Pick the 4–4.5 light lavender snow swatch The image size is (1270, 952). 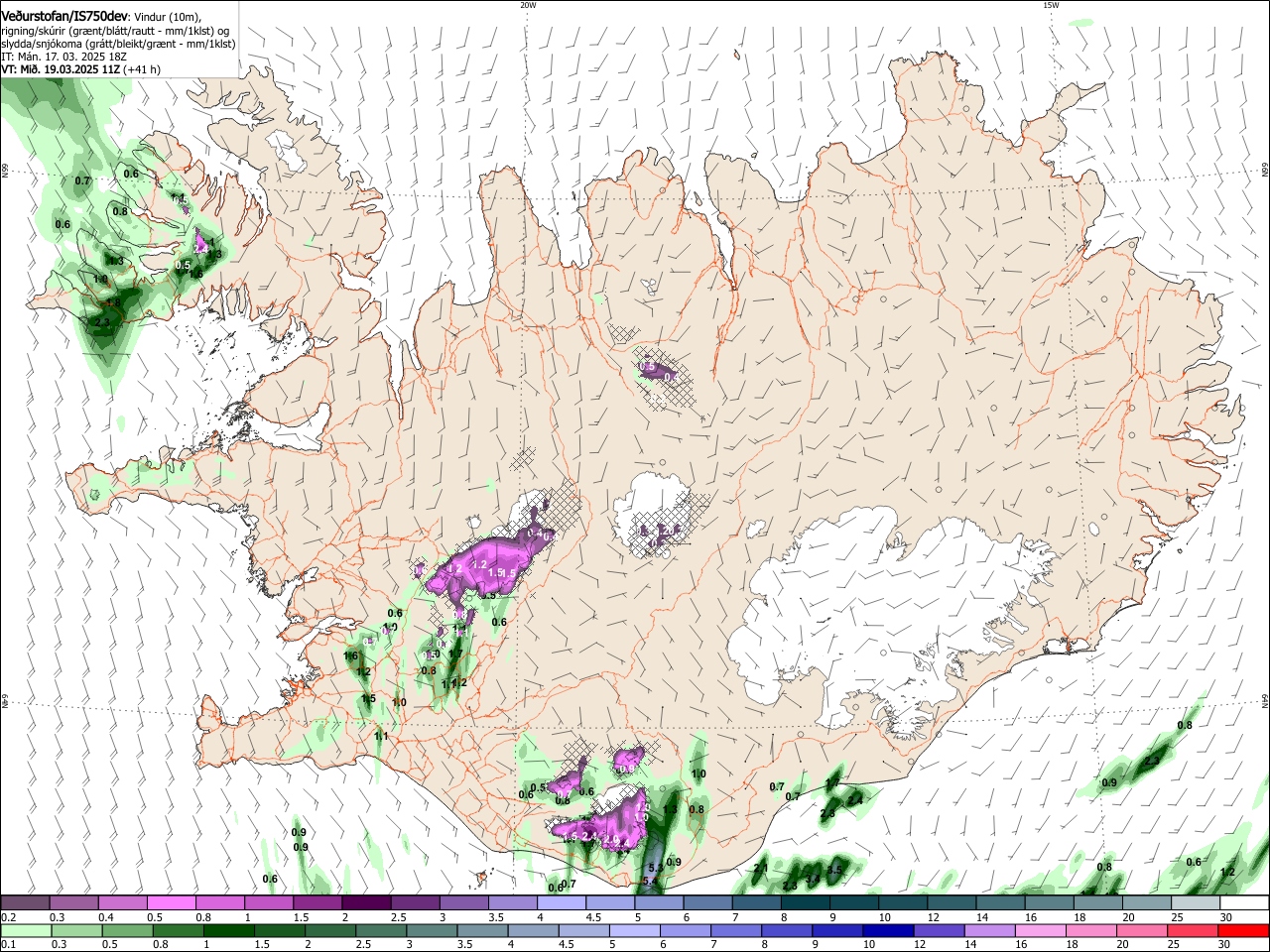click(563, 903)
